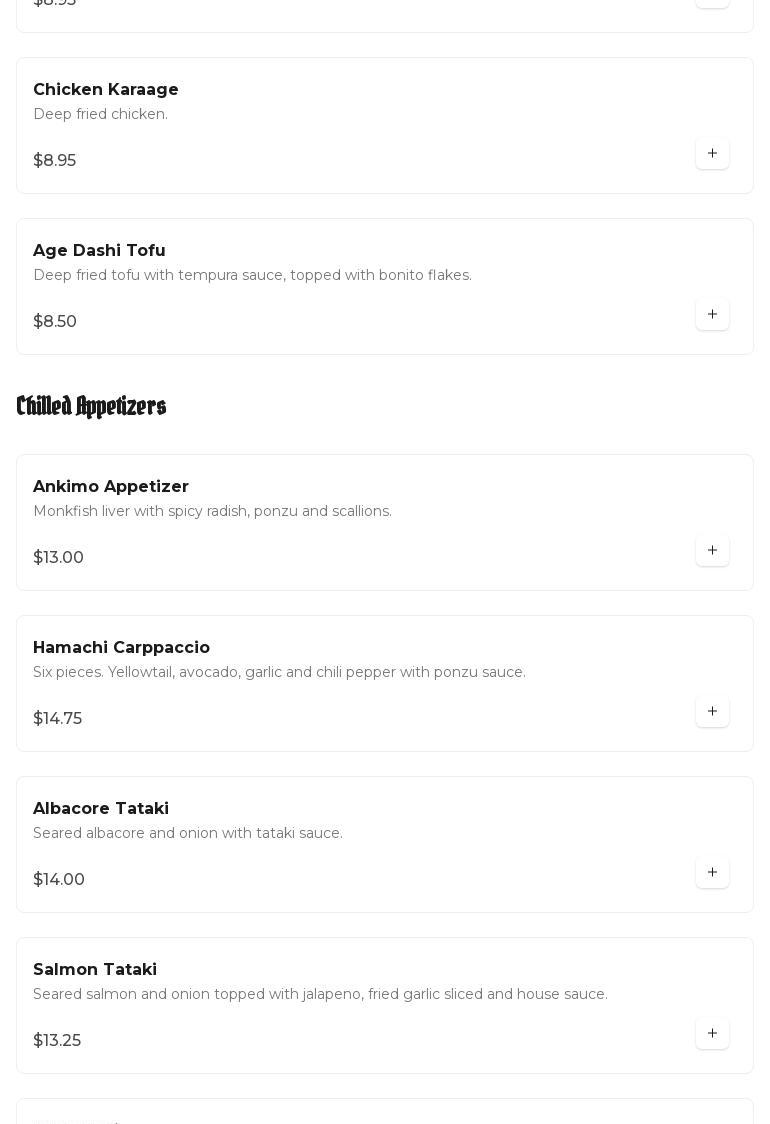Add Hamachi Carppaccio to cart

click(x=712, y=712)
